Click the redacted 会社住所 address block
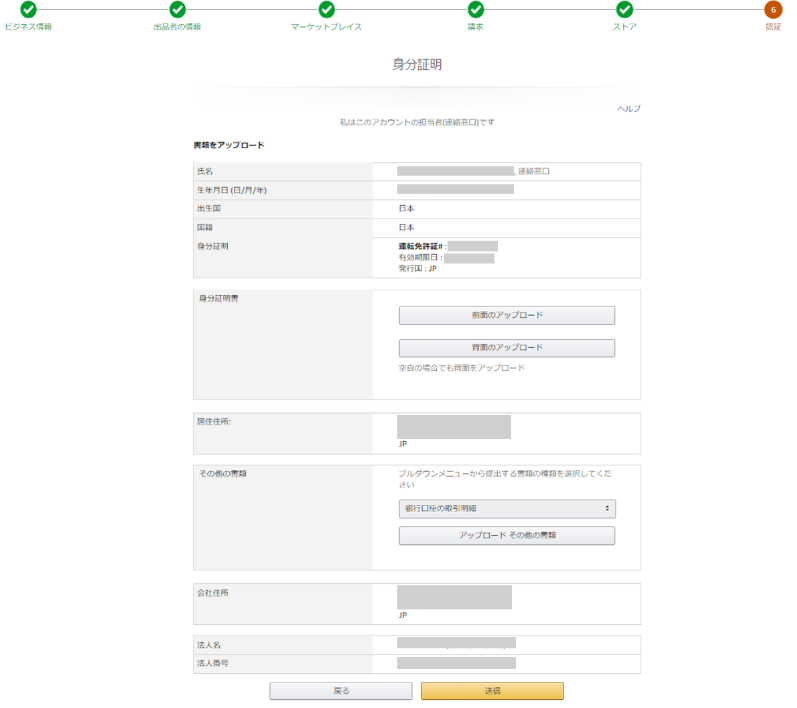Viewport: 797px width, 708px height. pos(454,597)
